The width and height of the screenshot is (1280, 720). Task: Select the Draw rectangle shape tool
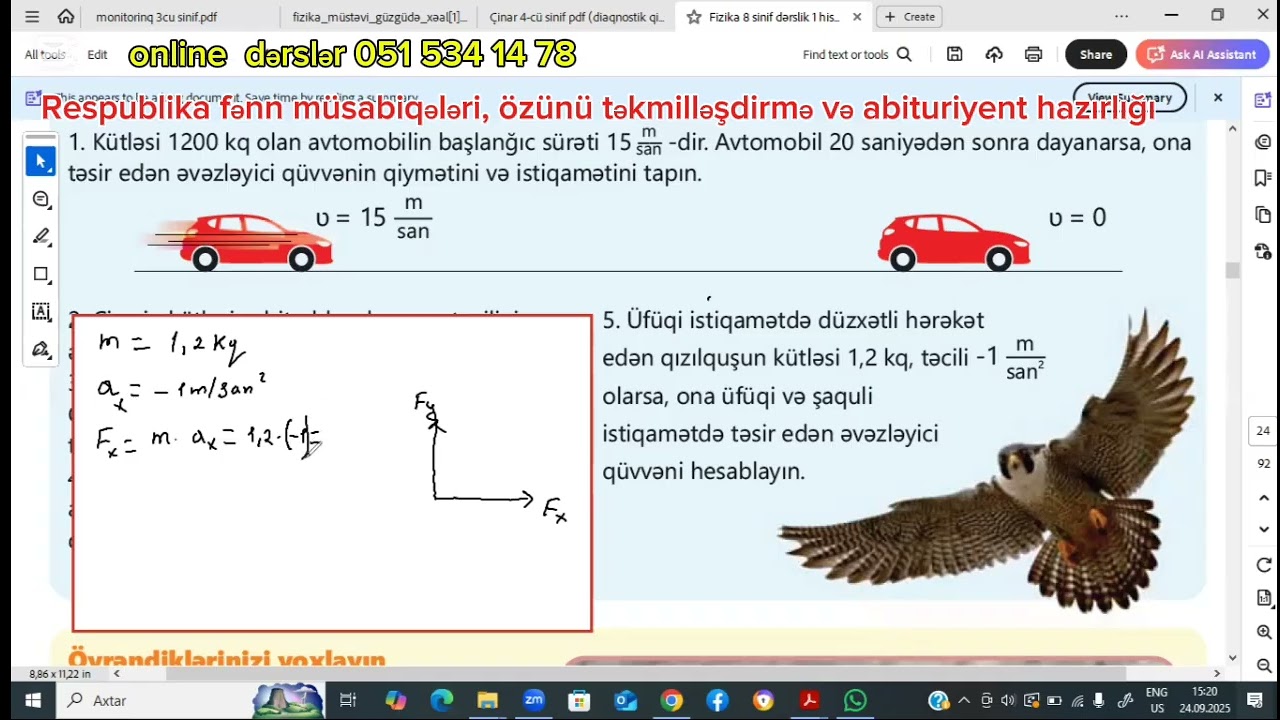pyautogui.click(x=41, y=274)
